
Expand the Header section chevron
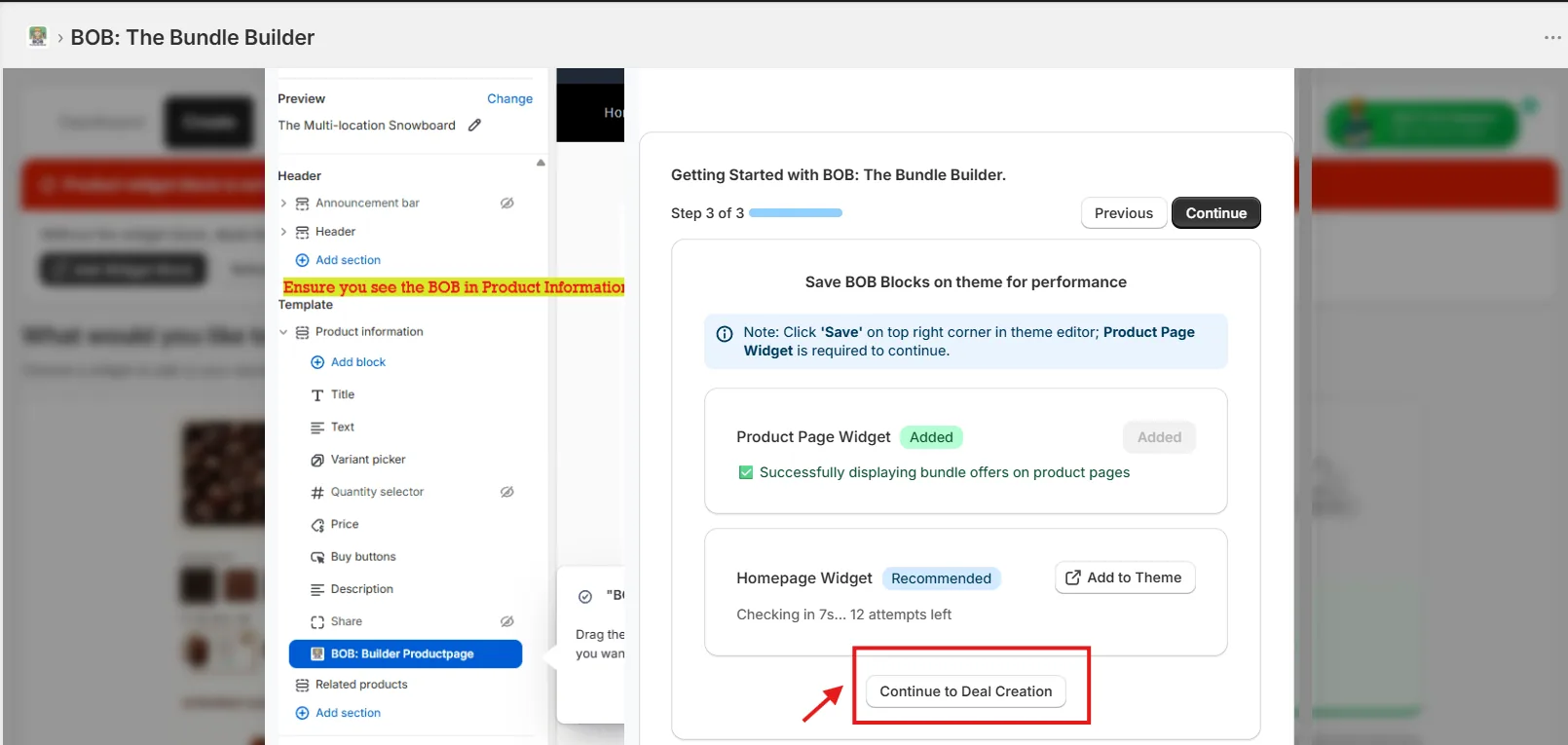pyautogui.click(x=283, y=232)
